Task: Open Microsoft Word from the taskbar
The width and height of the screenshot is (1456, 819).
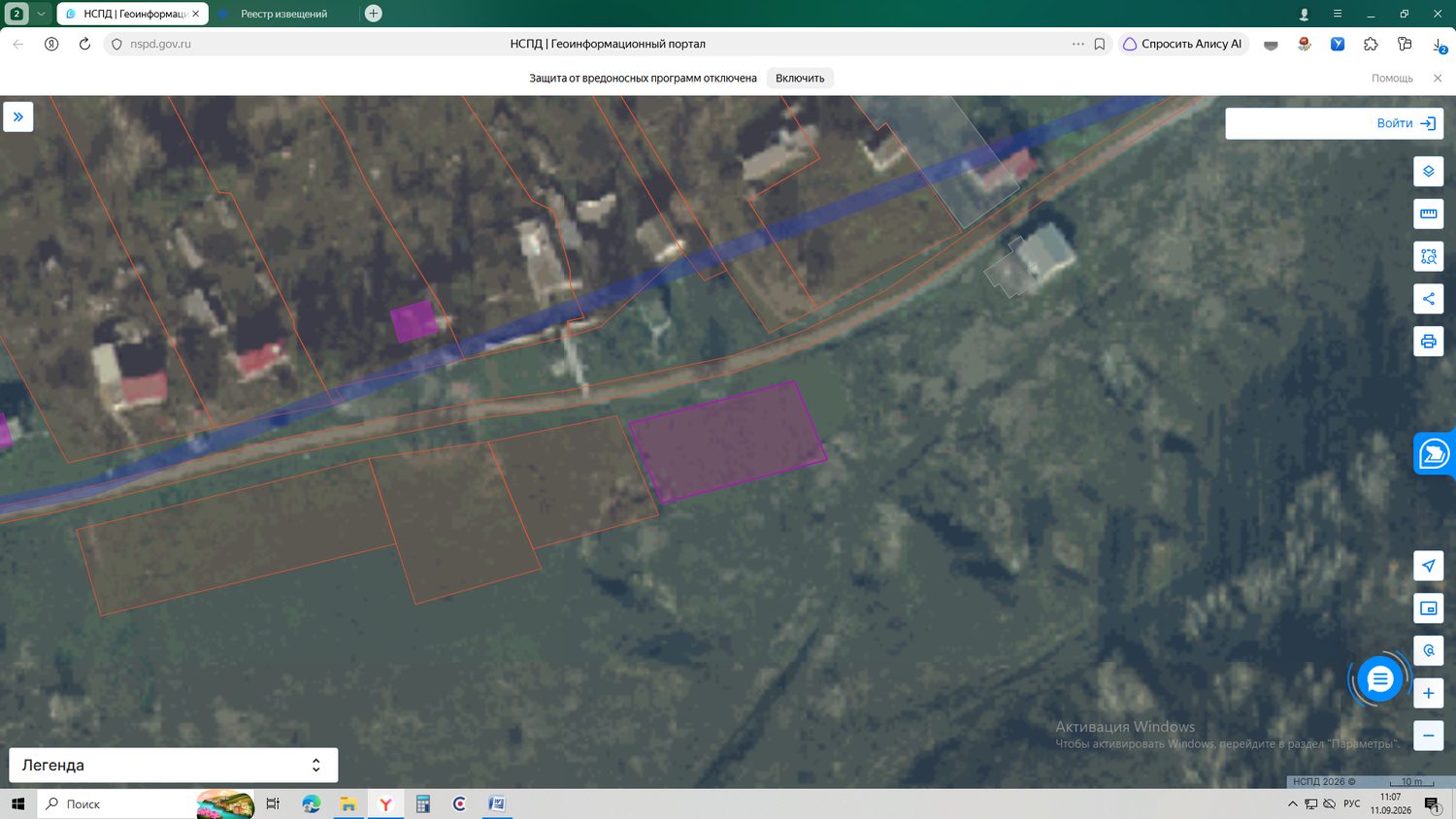Action: pos(496,803)
